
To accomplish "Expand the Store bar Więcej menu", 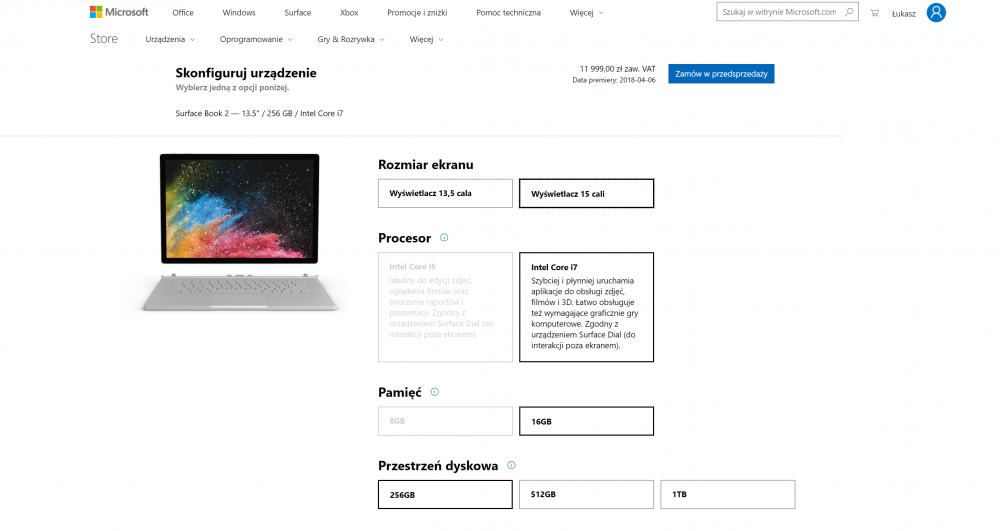I will click(x=426, y=40).
